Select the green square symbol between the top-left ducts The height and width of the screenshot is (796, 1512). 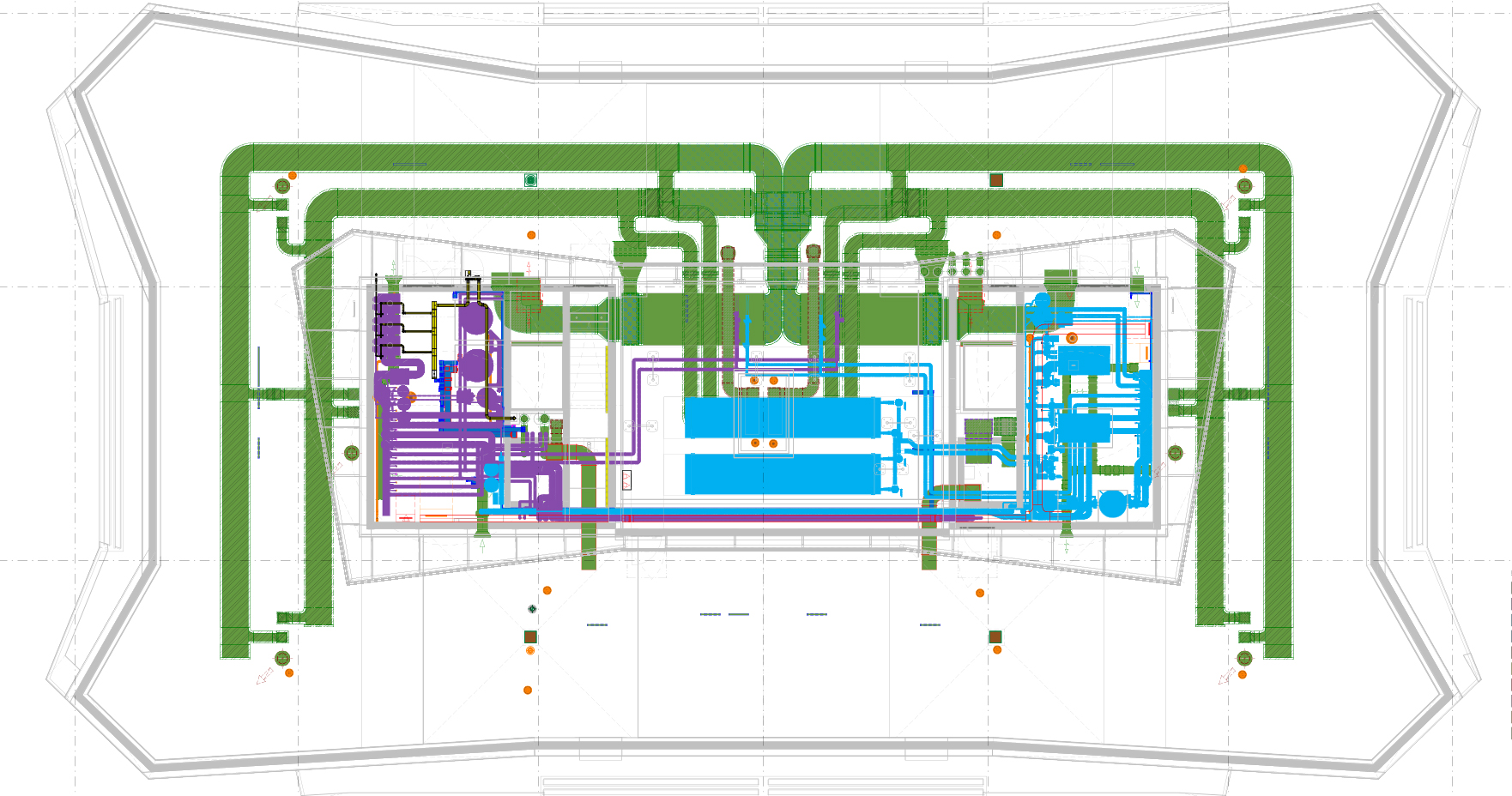pos(531,180)
